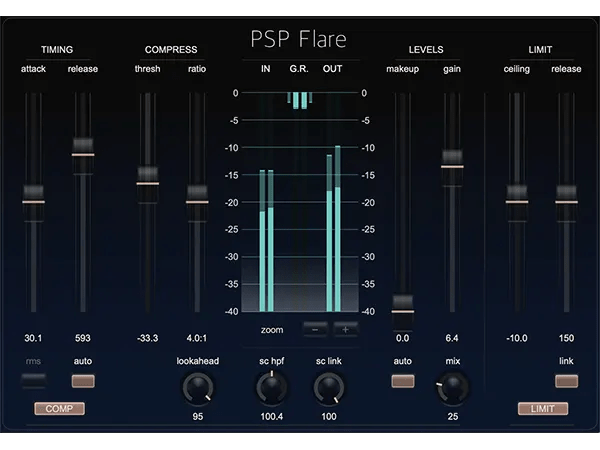Click the G.R. gain reduction meter

pos(300,101)
